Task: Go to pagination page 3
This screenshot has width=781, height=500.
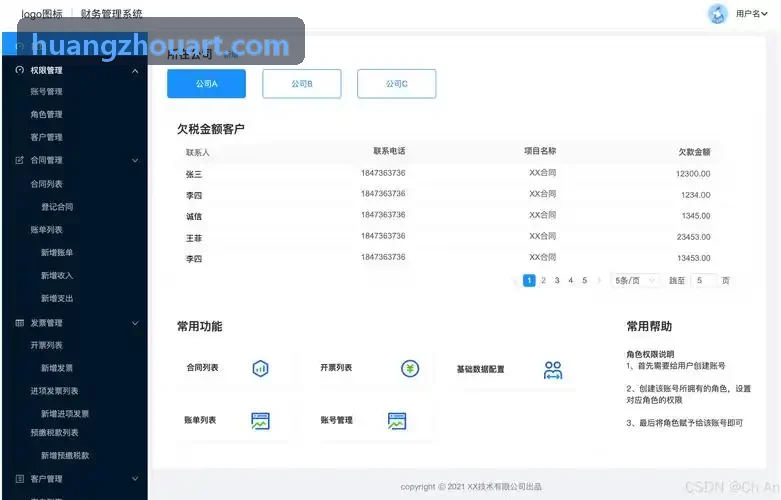Action: coord(557,280)
